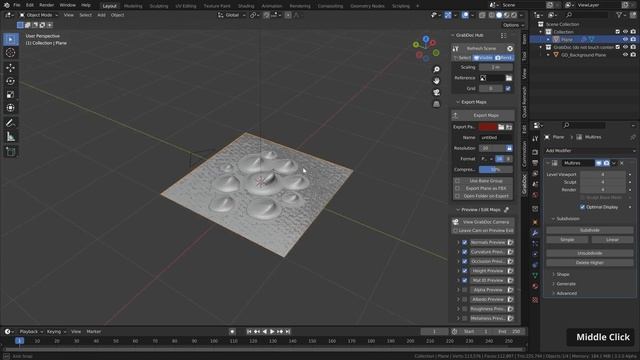Click the Refresh Scene button
This screenshot has height=360, width=640.
(481, 49)
